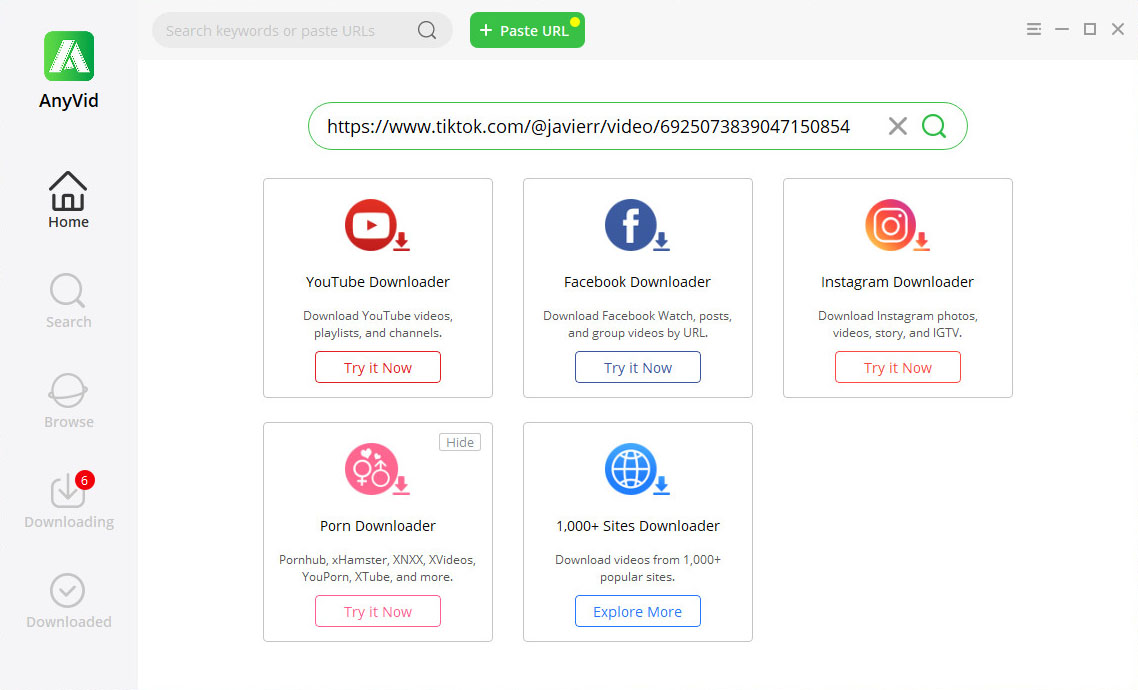Screen dimensions: 1138x690
Task: Click green search icon next to URL
Action: click(x=934, y=126)
